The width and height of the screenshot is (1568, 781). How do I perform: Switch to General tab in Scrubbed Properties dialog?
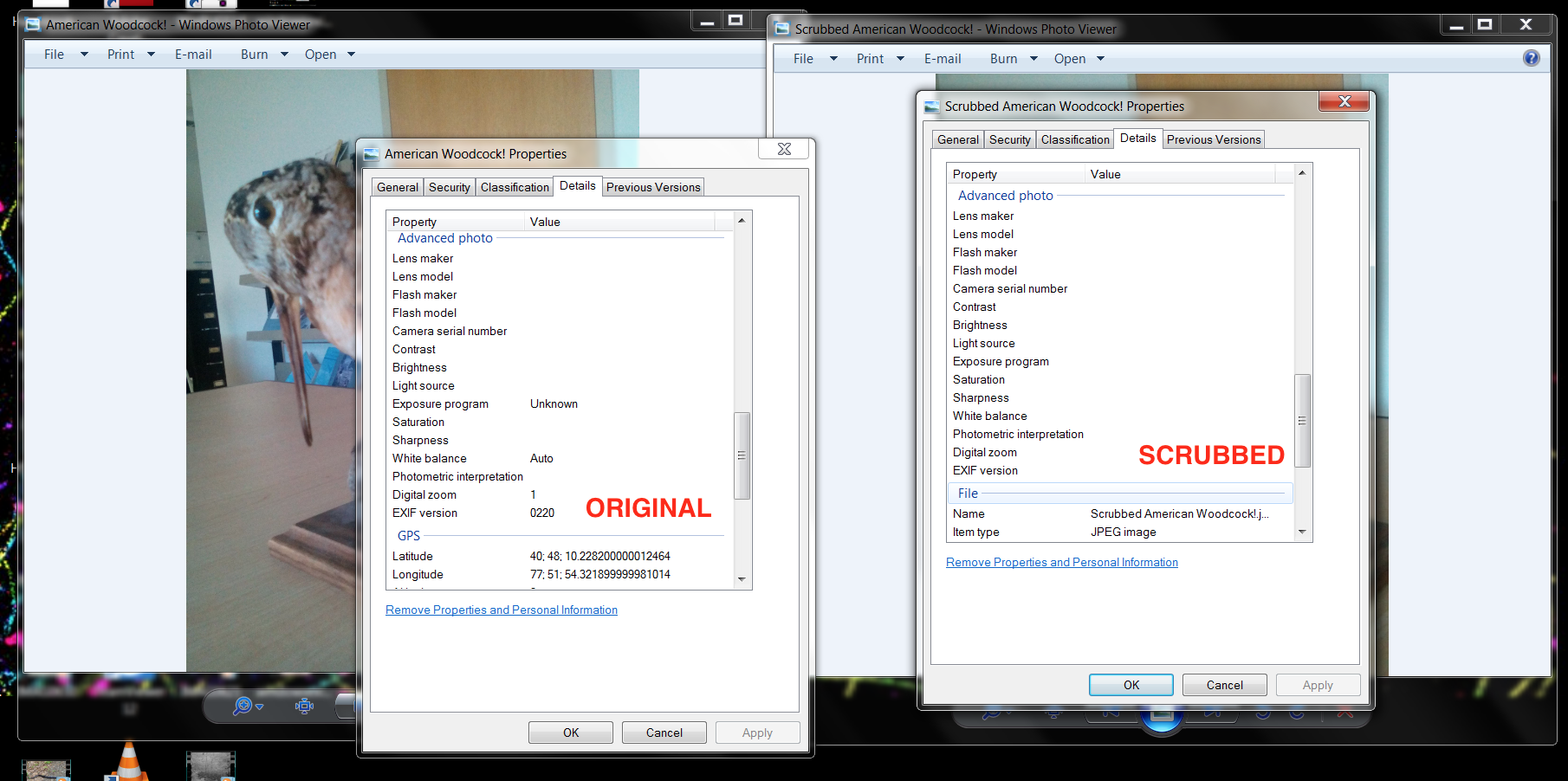[x=958, y=139]
